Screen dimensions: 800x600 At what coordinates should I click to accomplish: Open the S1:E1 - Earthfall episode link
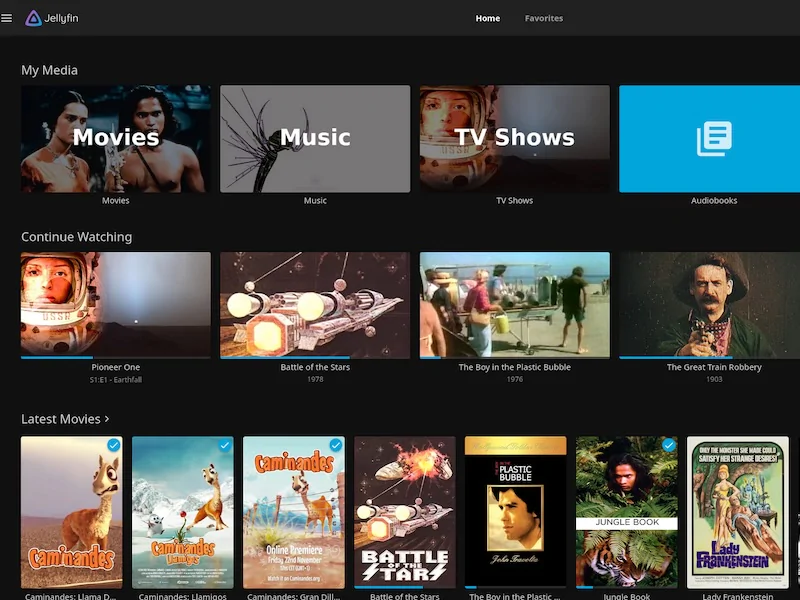tap(116, 380)
